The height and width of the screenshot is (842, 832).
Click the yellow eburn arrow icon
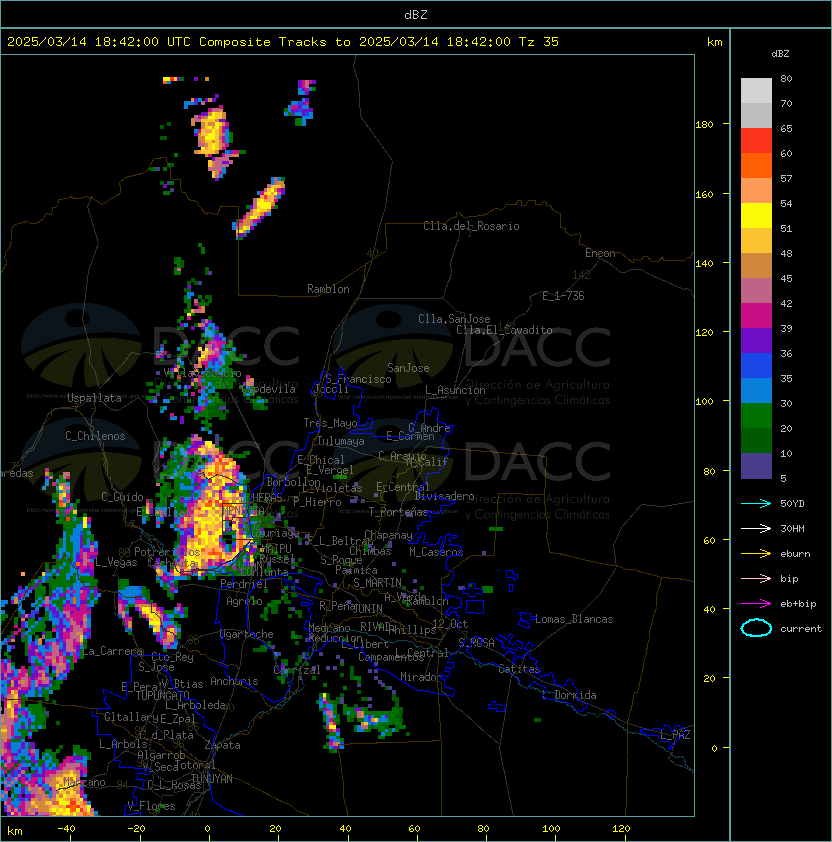(x=756, y=553)
